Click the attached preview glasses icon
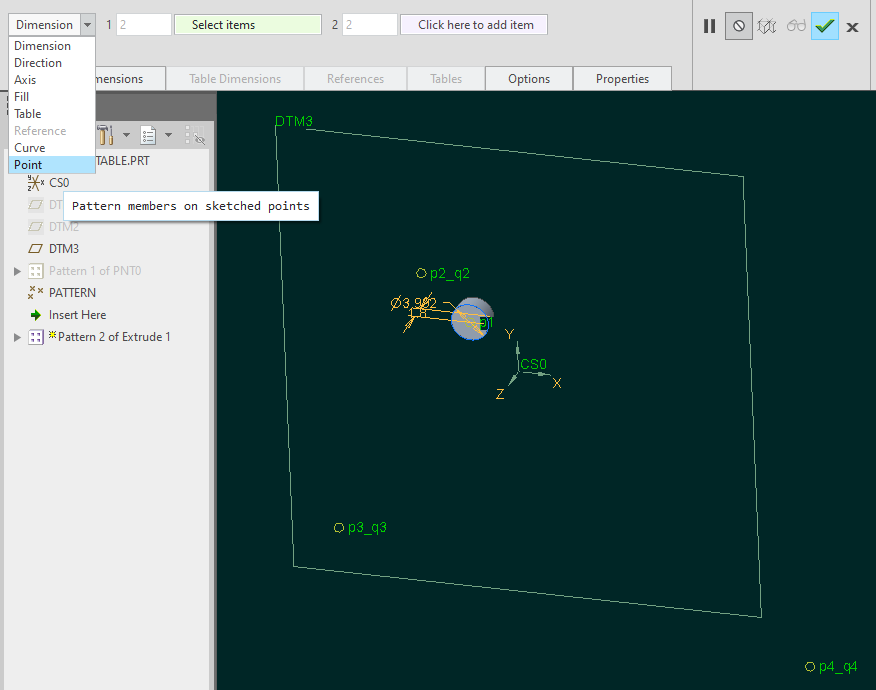 795,26
